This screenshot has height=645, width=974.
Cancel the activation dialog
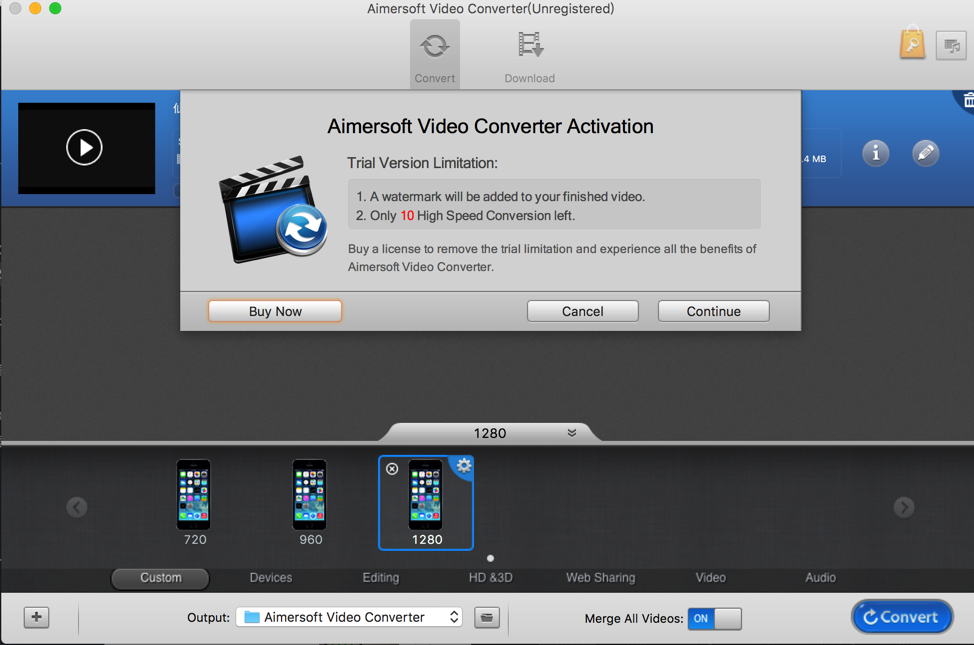[x=583, y=311]
